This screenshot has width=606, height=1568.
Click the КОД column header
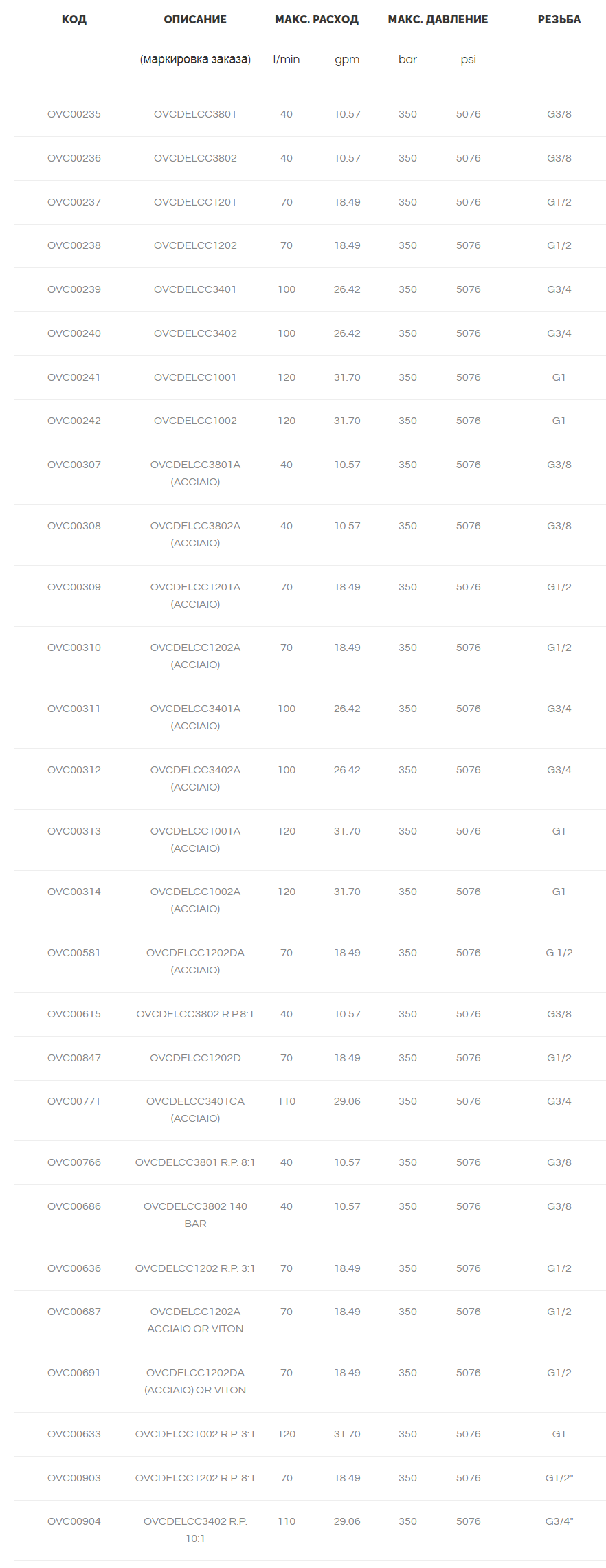[74, 19]
